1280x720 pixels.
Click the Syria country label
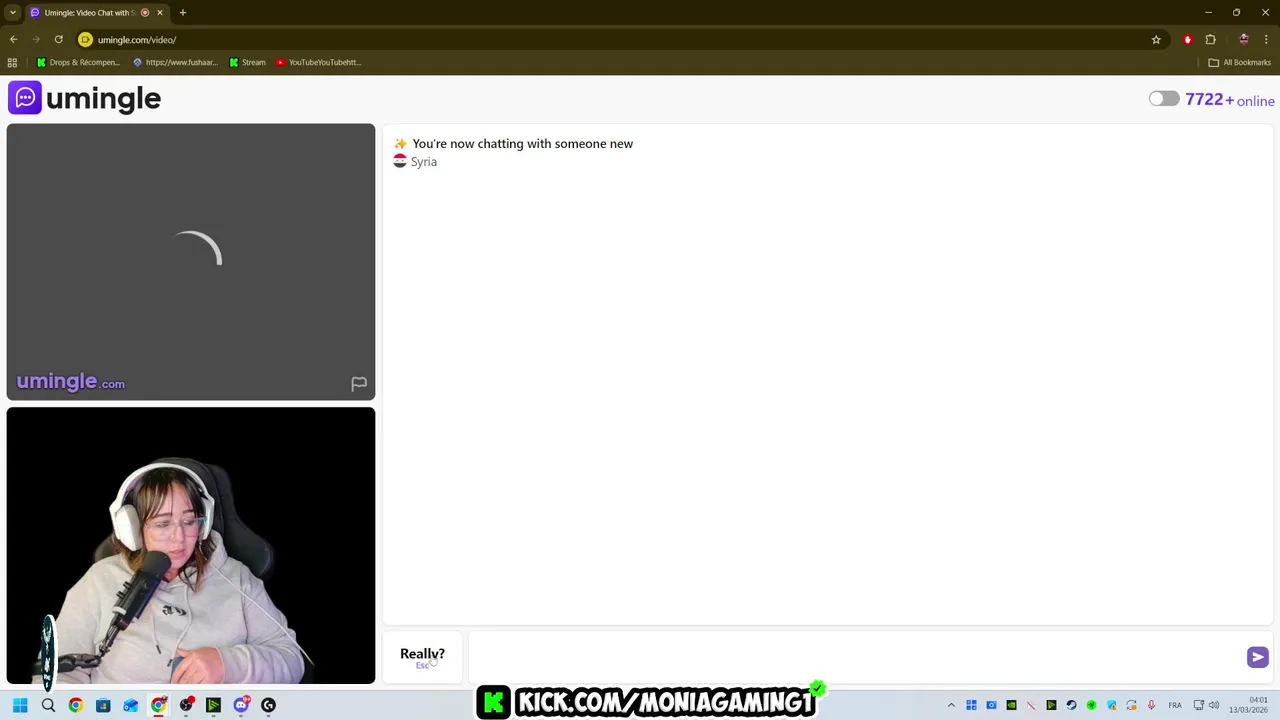click(x=423, y=162)
